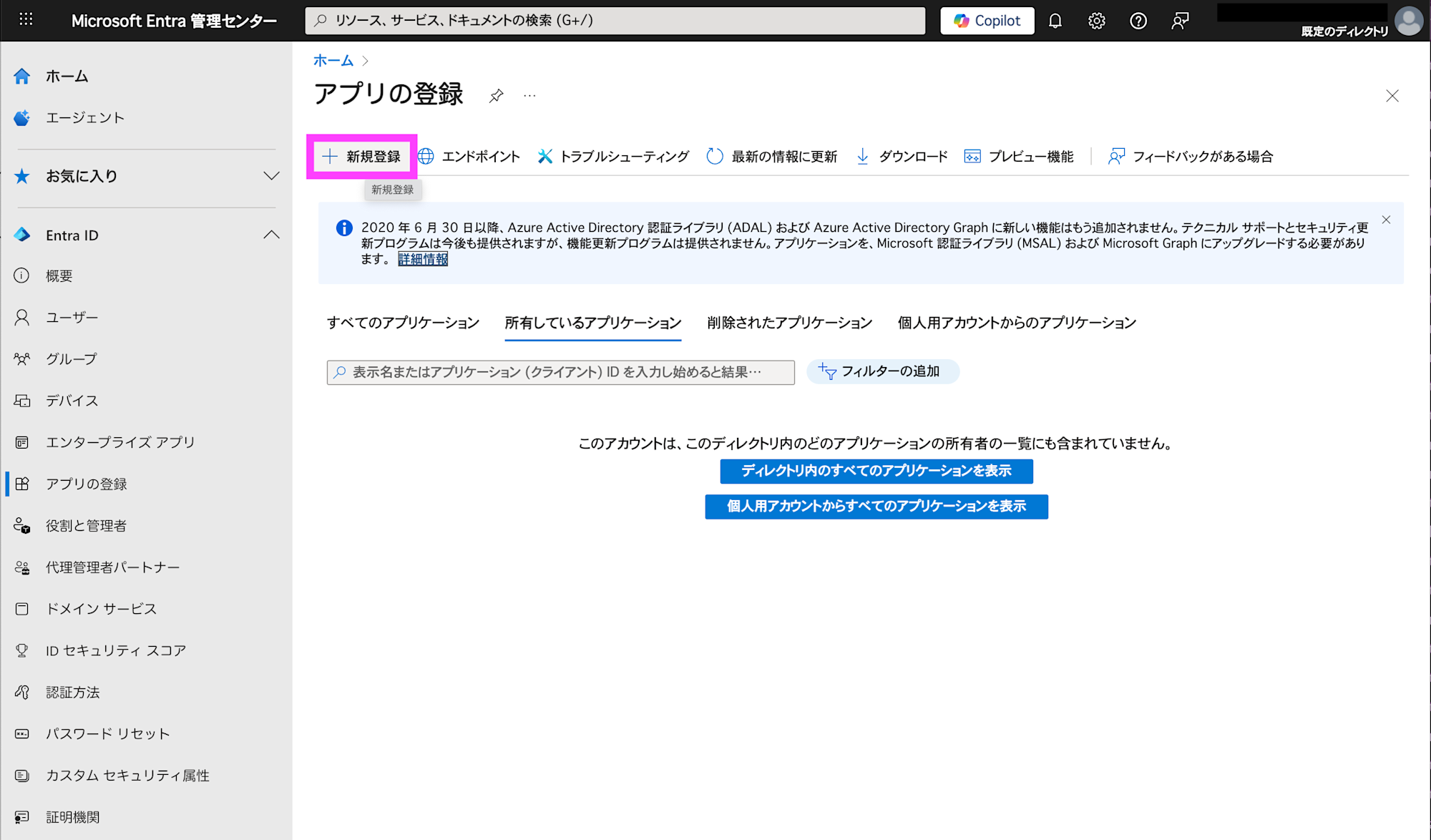Click 新規登録 in the toolbar

[361, 157]
